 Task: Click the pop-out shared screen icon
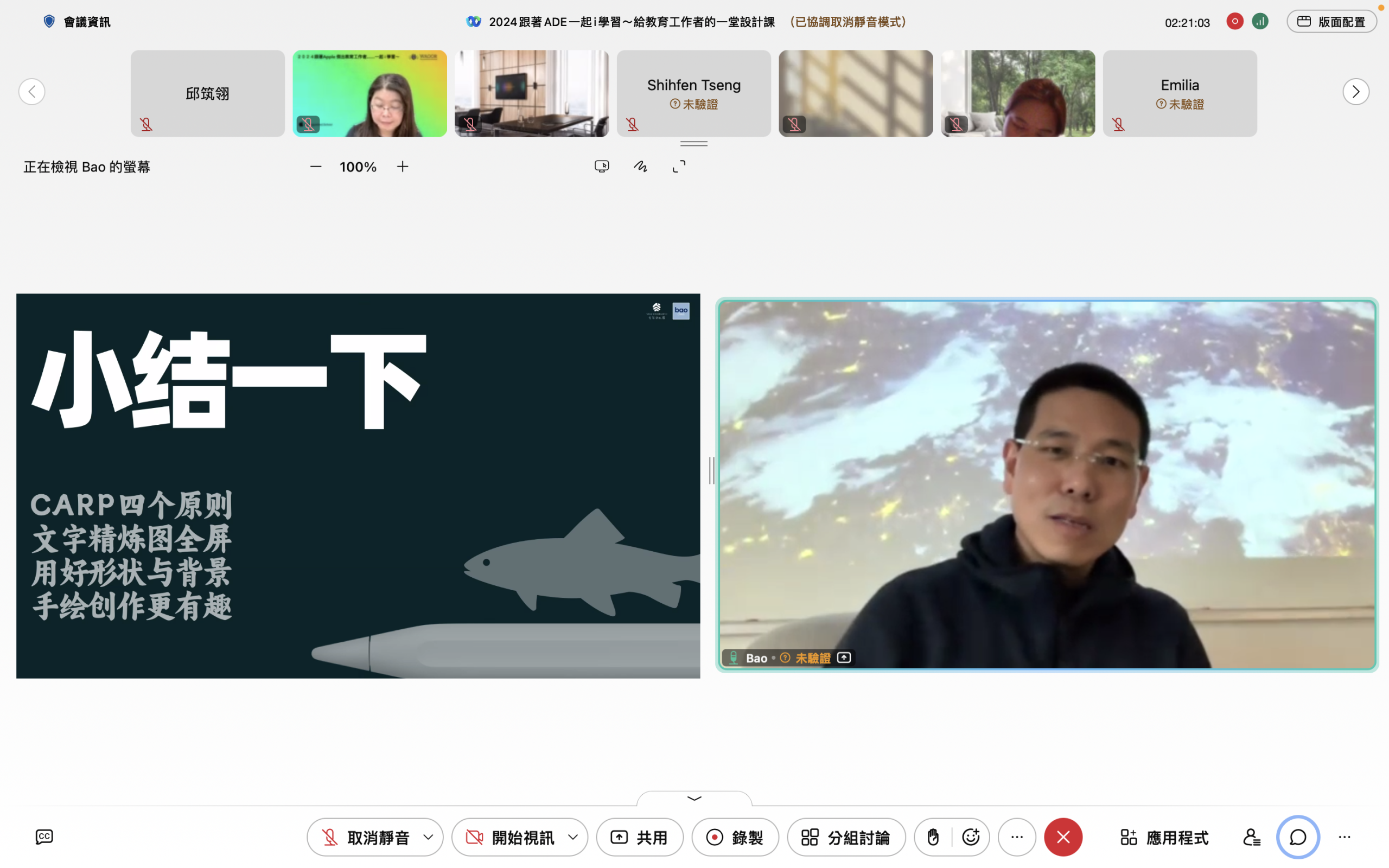pos(602,167)
